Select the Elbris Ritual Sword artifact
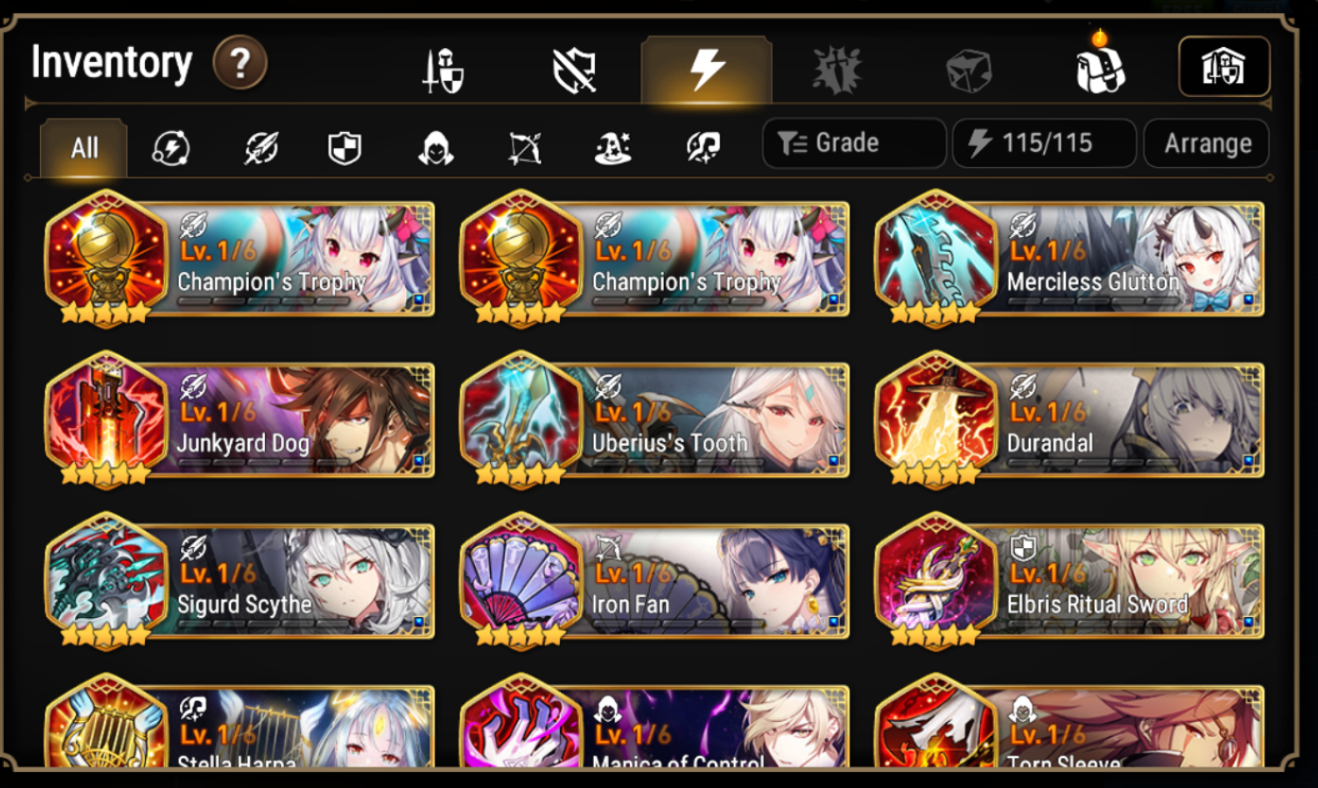1318x788 pixels. (1070, 580)
